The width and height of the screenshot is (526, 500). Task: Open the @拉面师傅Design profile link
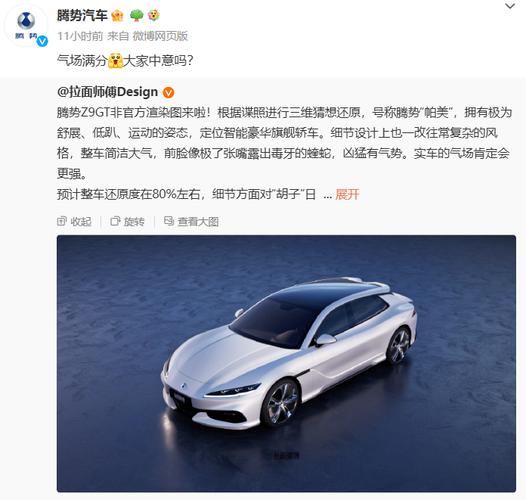(x=107, y=92)
